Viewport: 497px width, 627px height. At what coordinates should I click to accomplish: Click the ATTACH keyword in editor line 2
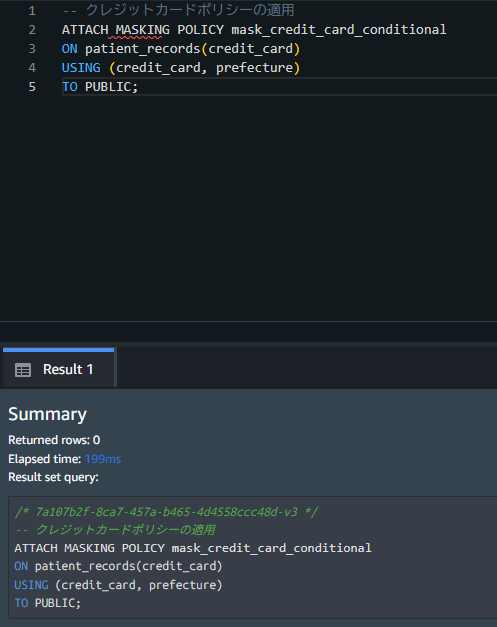85,30
